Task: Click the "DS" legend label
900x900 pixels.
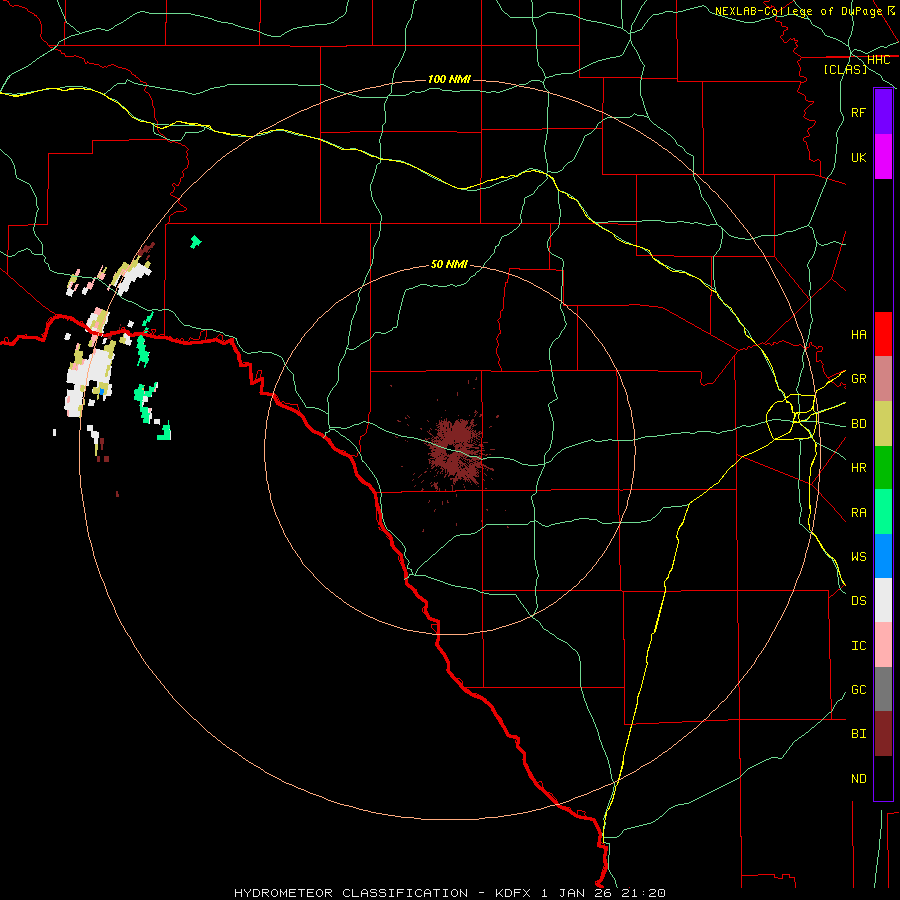Action: click(x=859, y=600)
